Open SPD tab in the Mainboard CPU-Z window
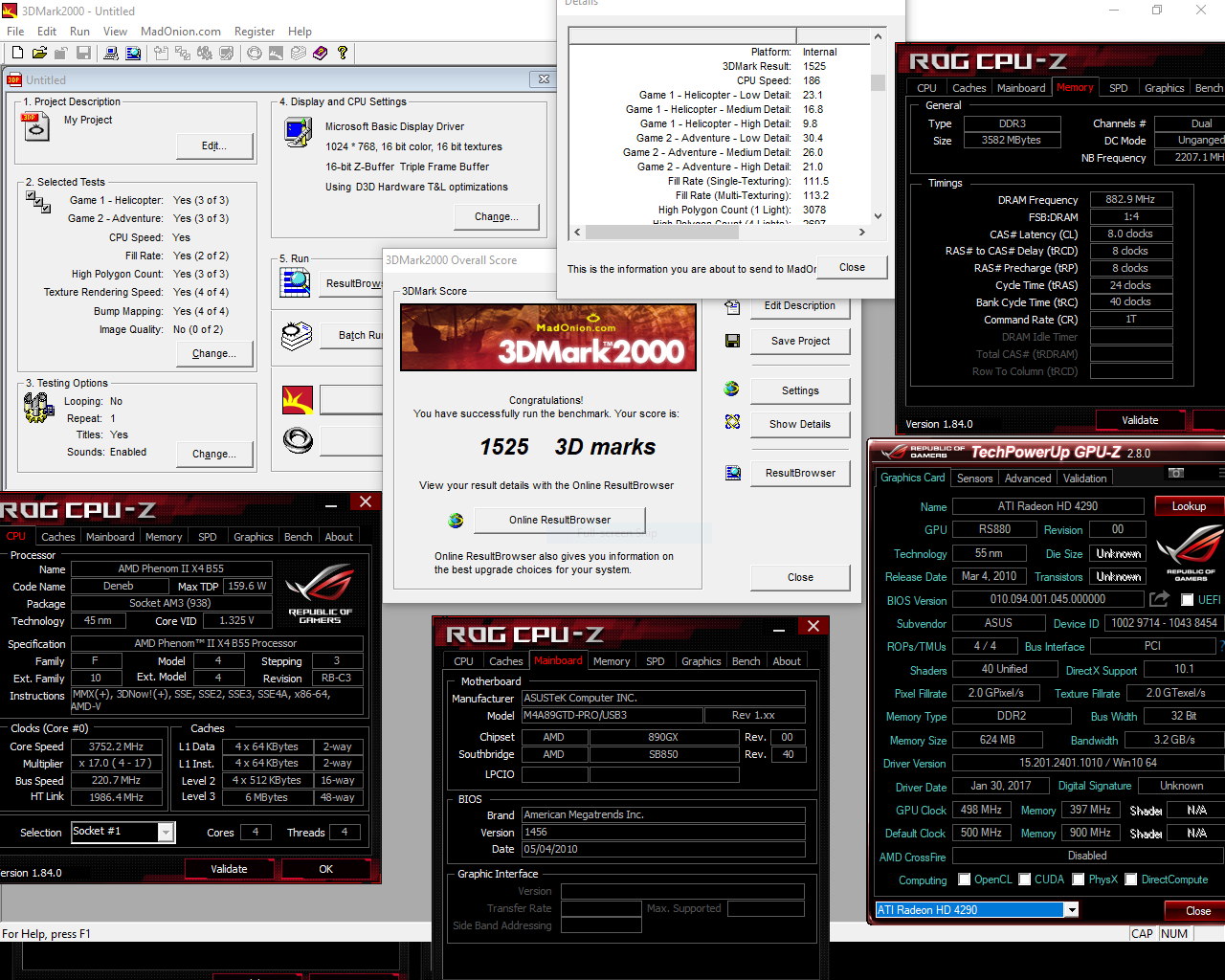1225x980 pixels. point(655,661)
